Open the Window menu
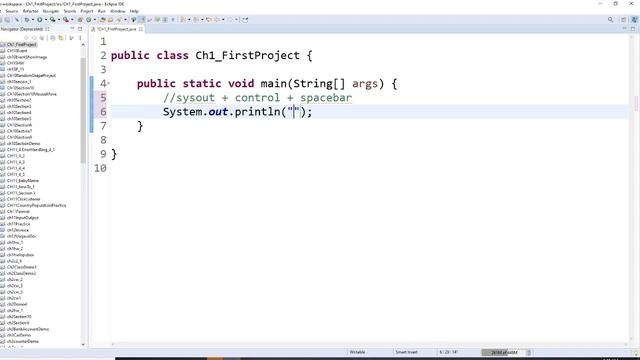 pos(118,11)
